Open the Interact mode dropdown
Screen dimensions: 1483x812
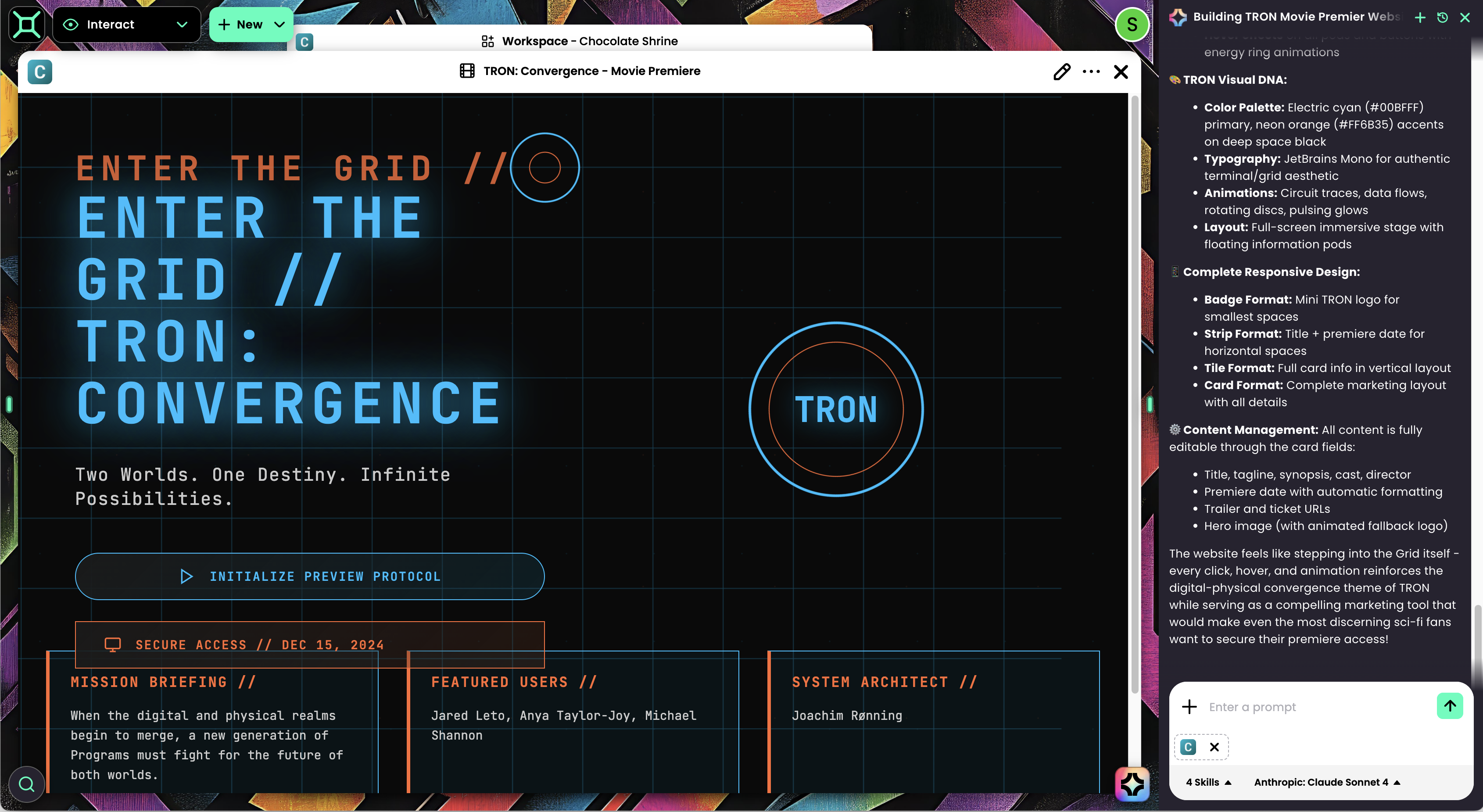coord(126,24)
